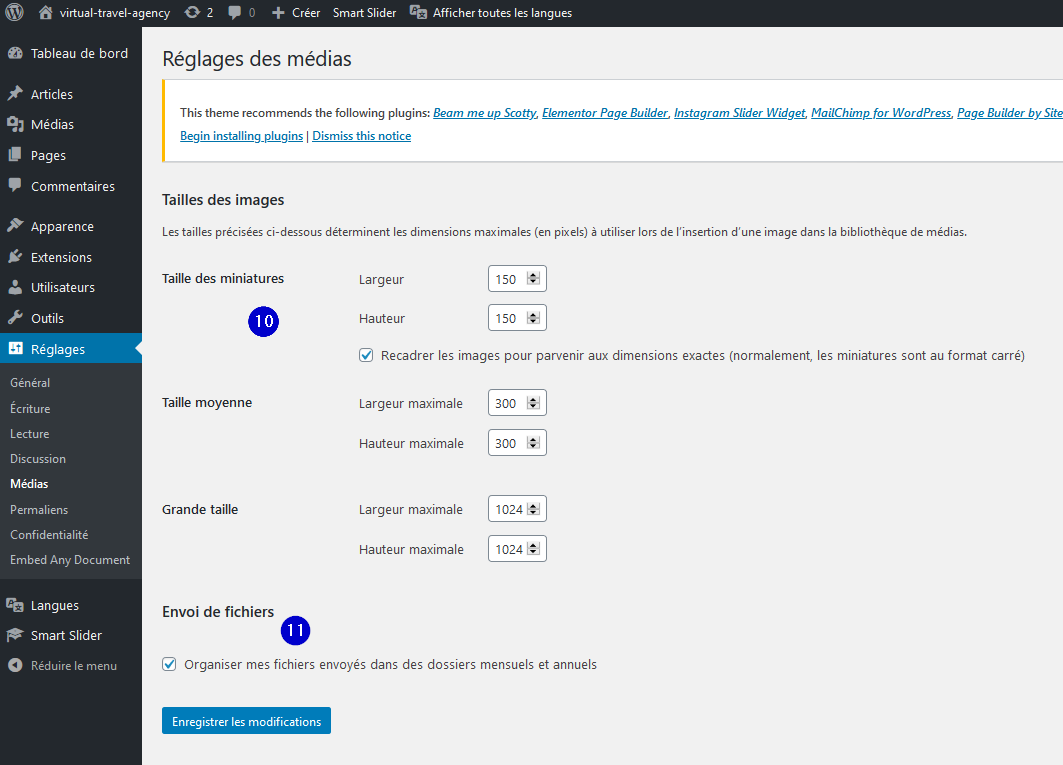Open Embed Any Document settings
The height and width of the screenshot is (765, 1063).
(70, 560)
